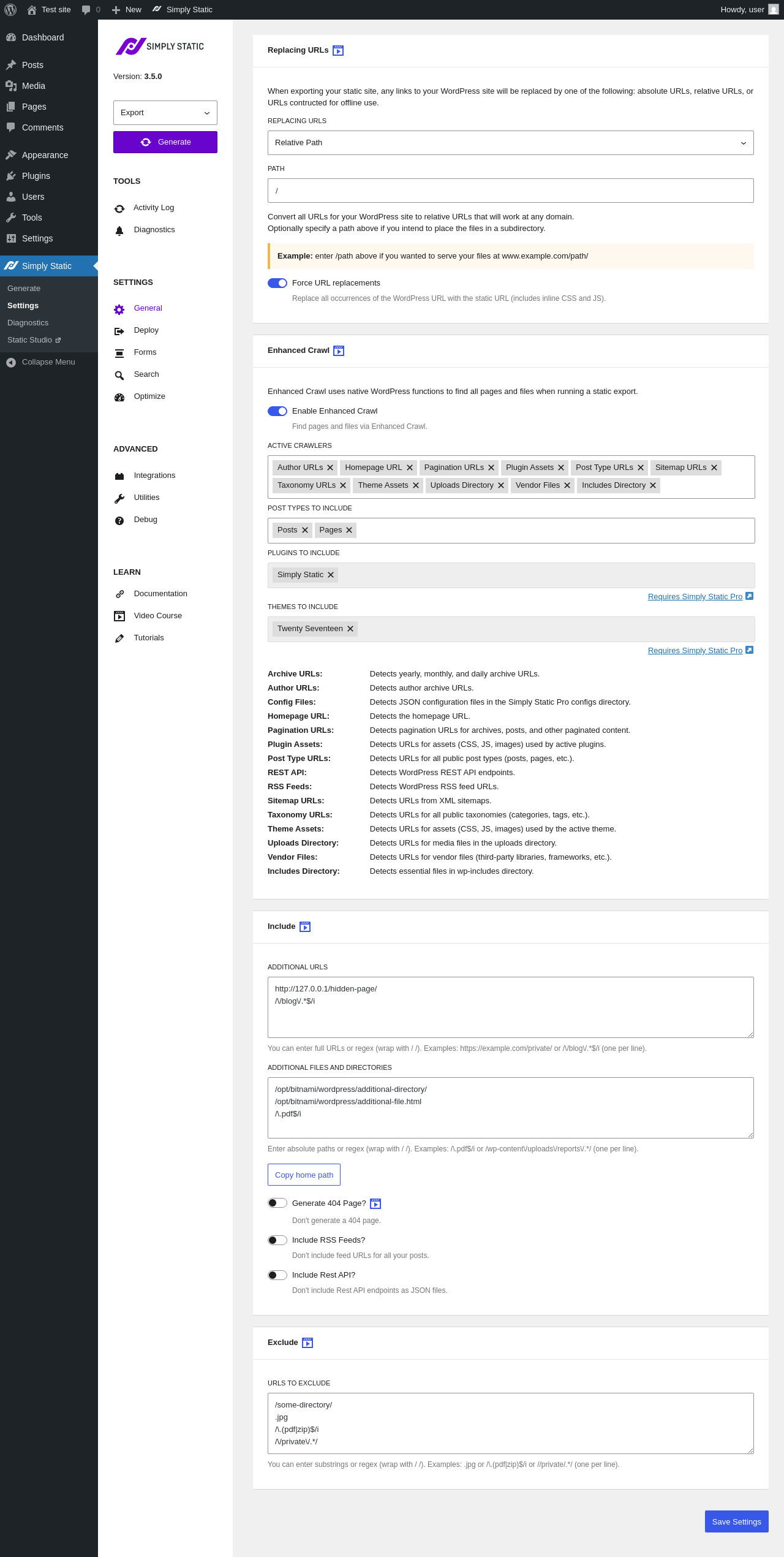
Task: Disable Force URL replacements toggle
Action: [x=277, y=283]
